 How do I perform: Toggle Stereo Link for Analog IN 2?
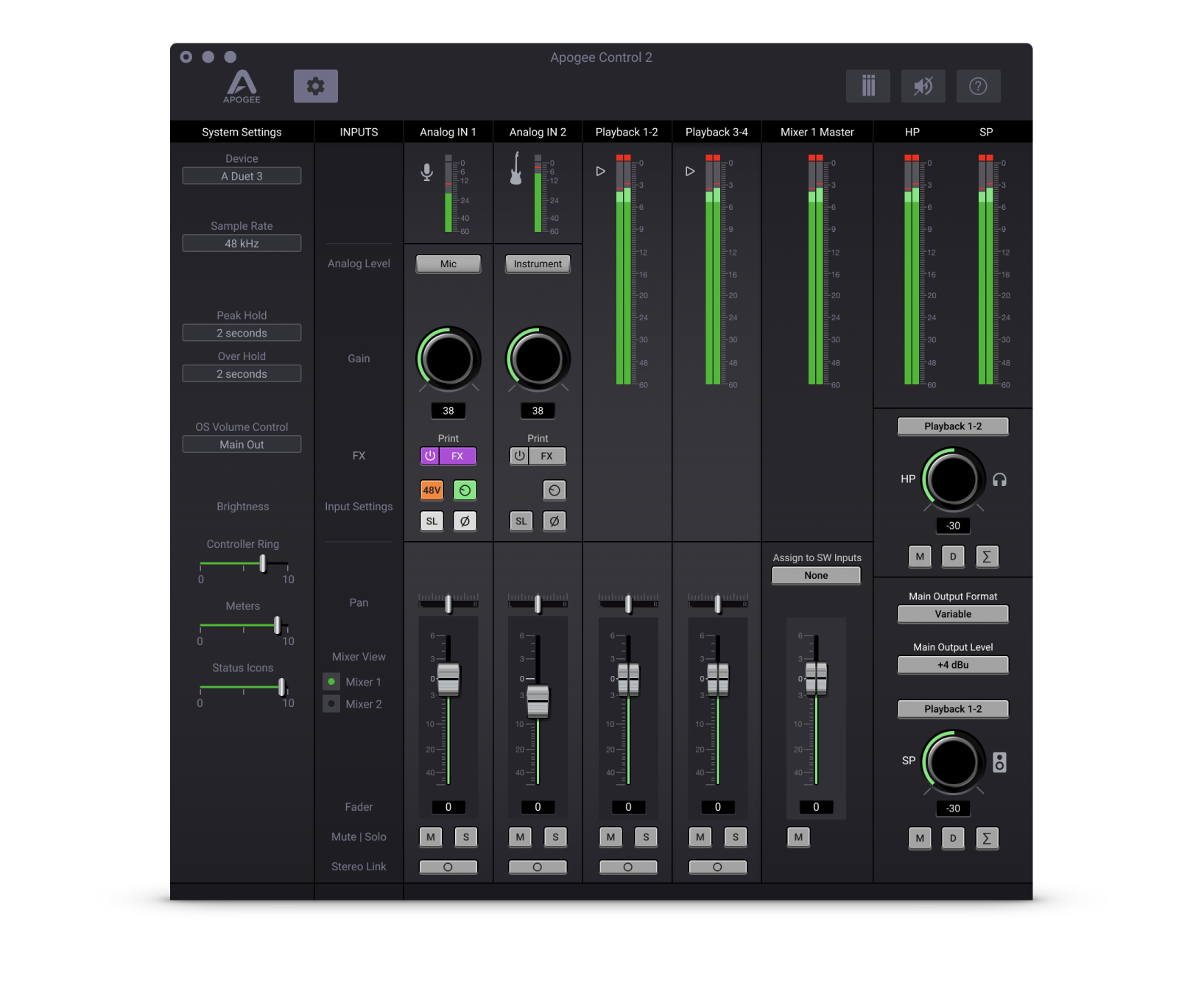(538, 867)
